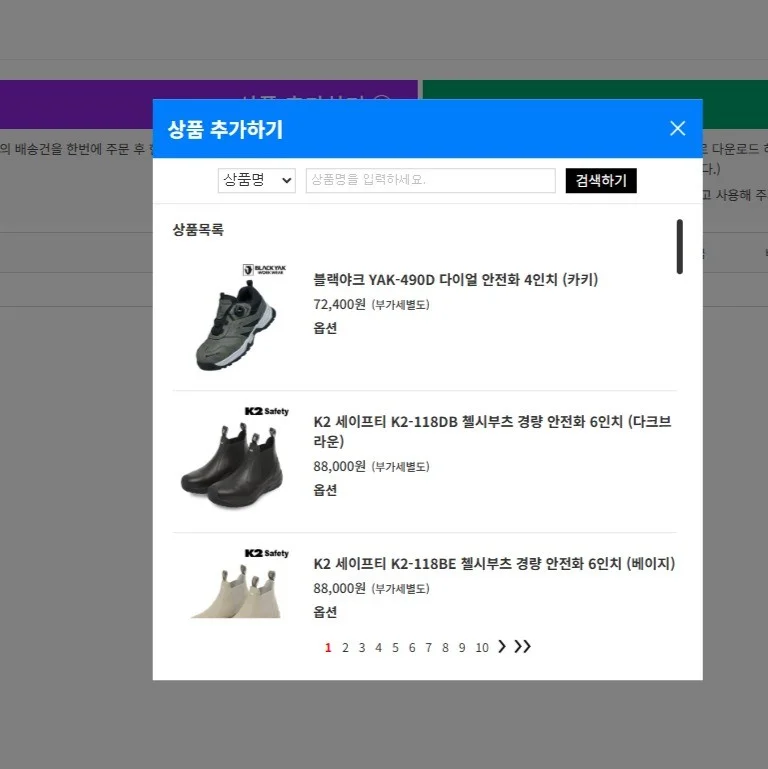Open K2-118DB 첼시부츠 다크브라운 product title
768x769 pixels.
(x=492, y=431)
